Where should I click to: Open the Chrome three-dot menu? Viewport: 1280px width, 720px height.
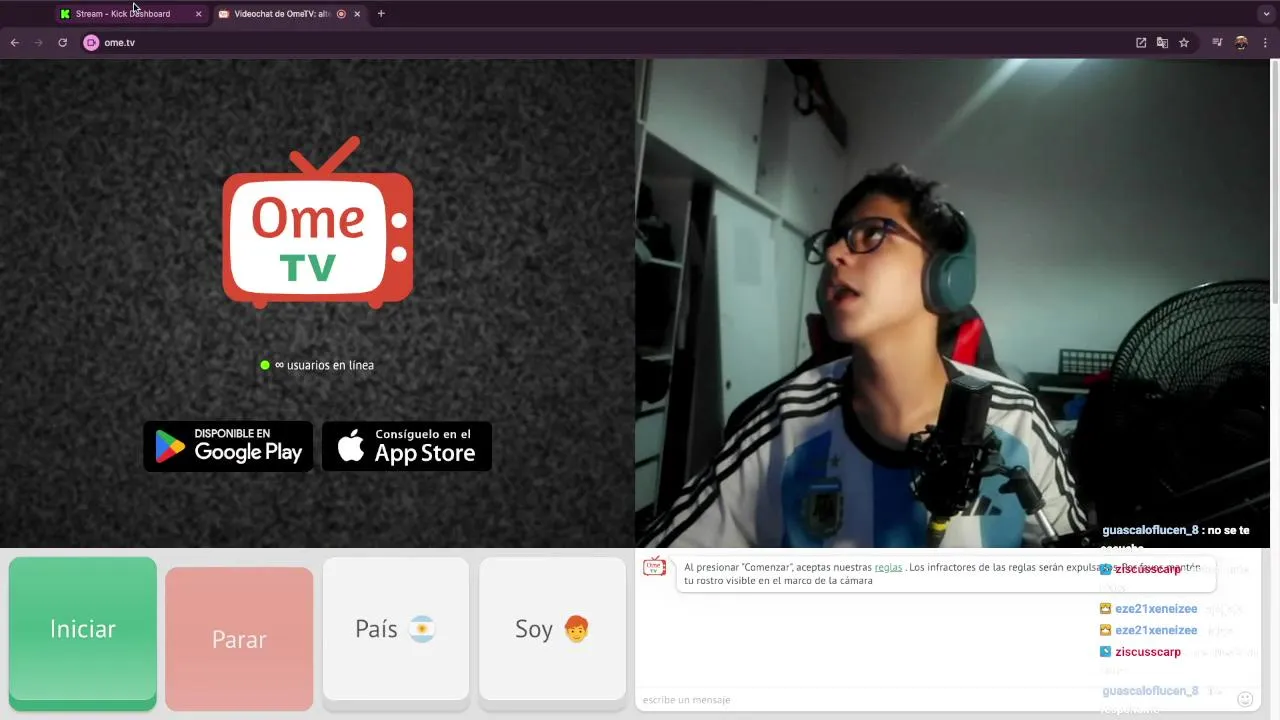point(1266,43)
